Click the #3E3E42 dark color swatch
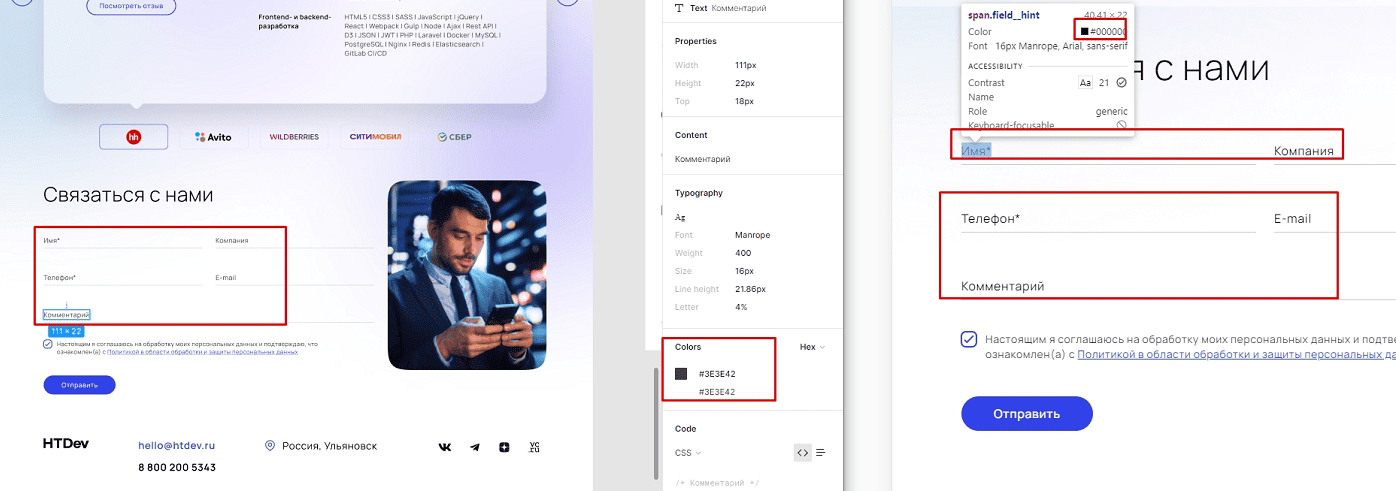 click(x=681, y=374)
